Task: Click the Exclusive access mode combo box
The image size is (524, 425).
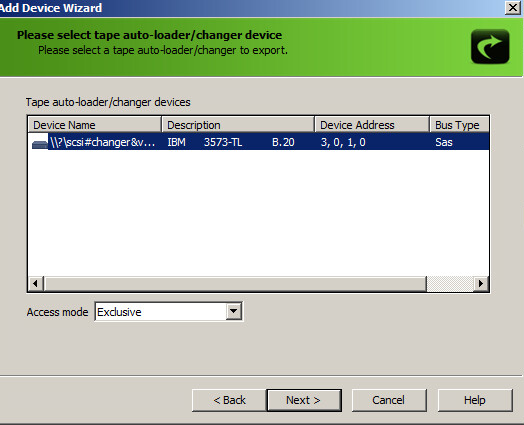Action: [168, 312]
